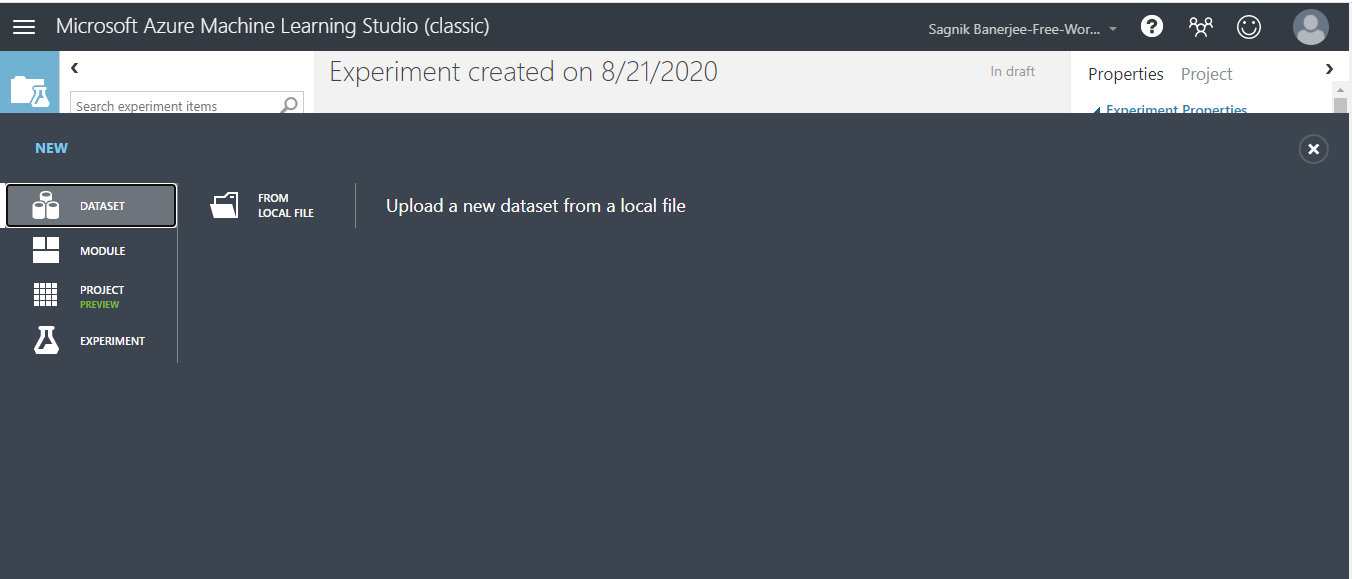The width and height of the screenshot is (1352, 579).
Task: Select PROJECT preview in the NEW menu
Action: pos(91,296)
